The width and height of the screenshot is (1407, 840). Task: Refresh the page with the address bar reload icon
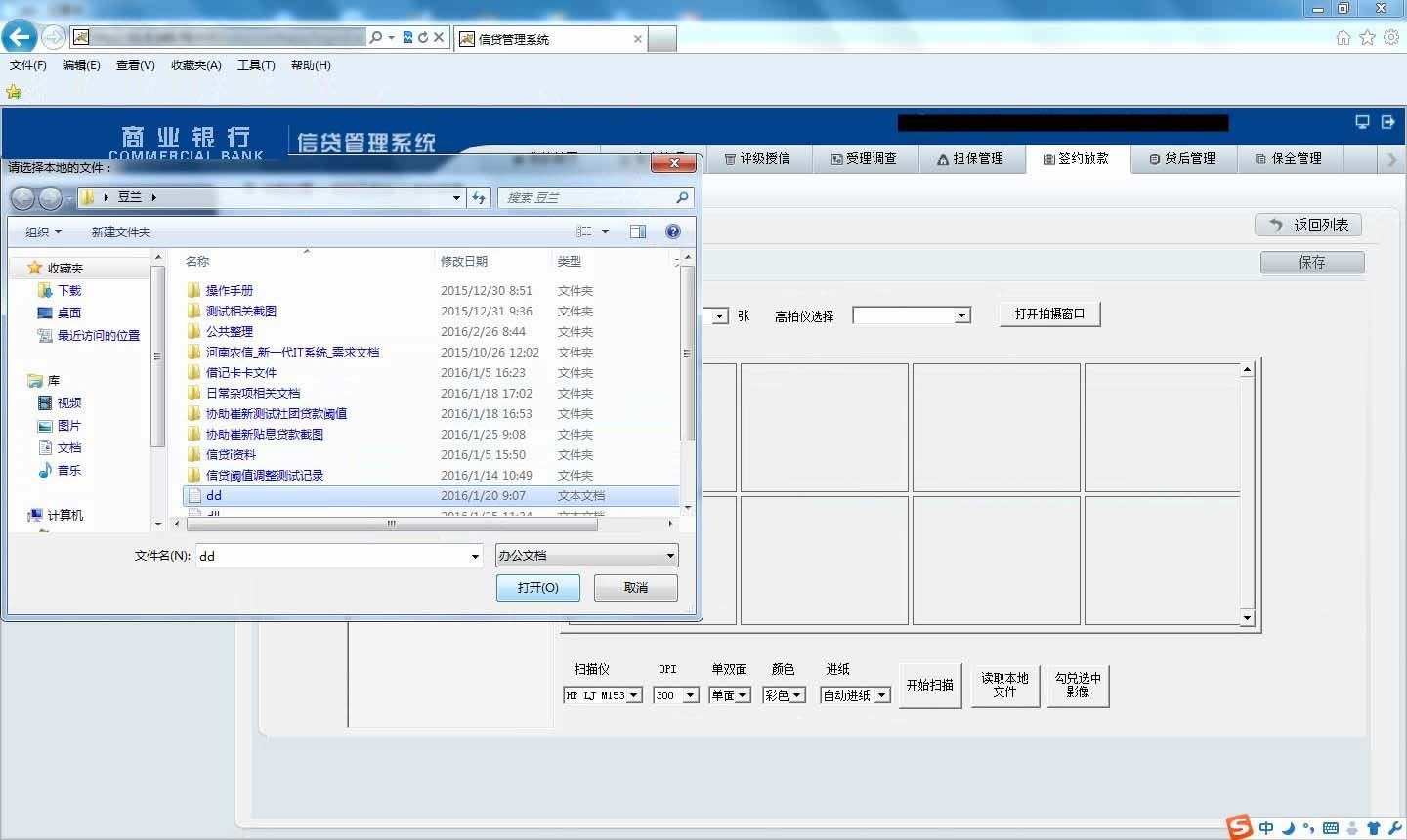(x=423, y=38)
